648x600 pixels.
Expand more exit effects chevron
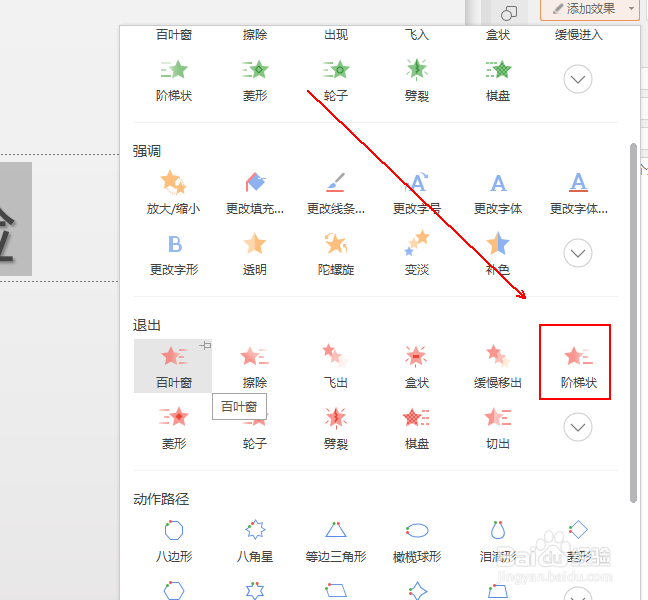point(578,427)
